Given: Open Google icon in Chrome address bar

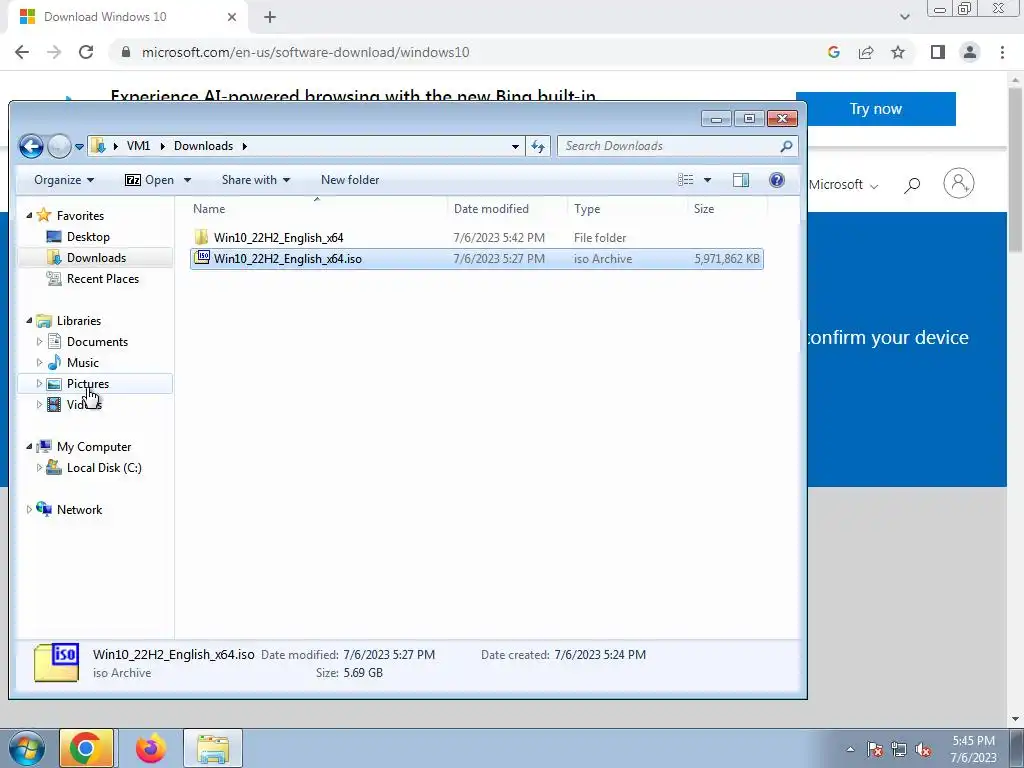Looking at the screenshot, I should pyautogui.click(x=833, y=52).
